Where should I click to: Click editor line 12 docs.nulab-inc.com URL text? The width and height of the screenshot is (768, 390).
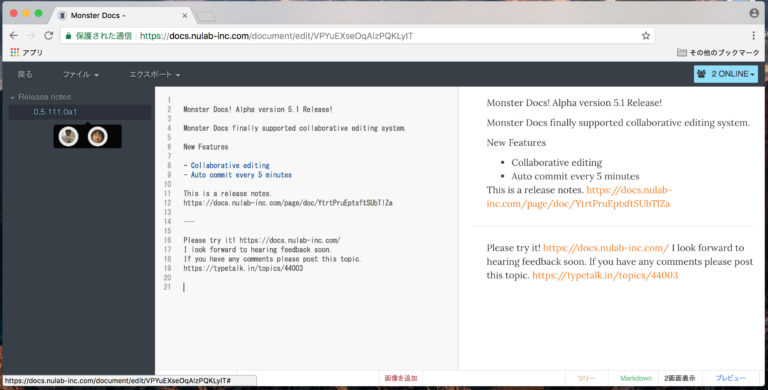(x=288, y=203)
